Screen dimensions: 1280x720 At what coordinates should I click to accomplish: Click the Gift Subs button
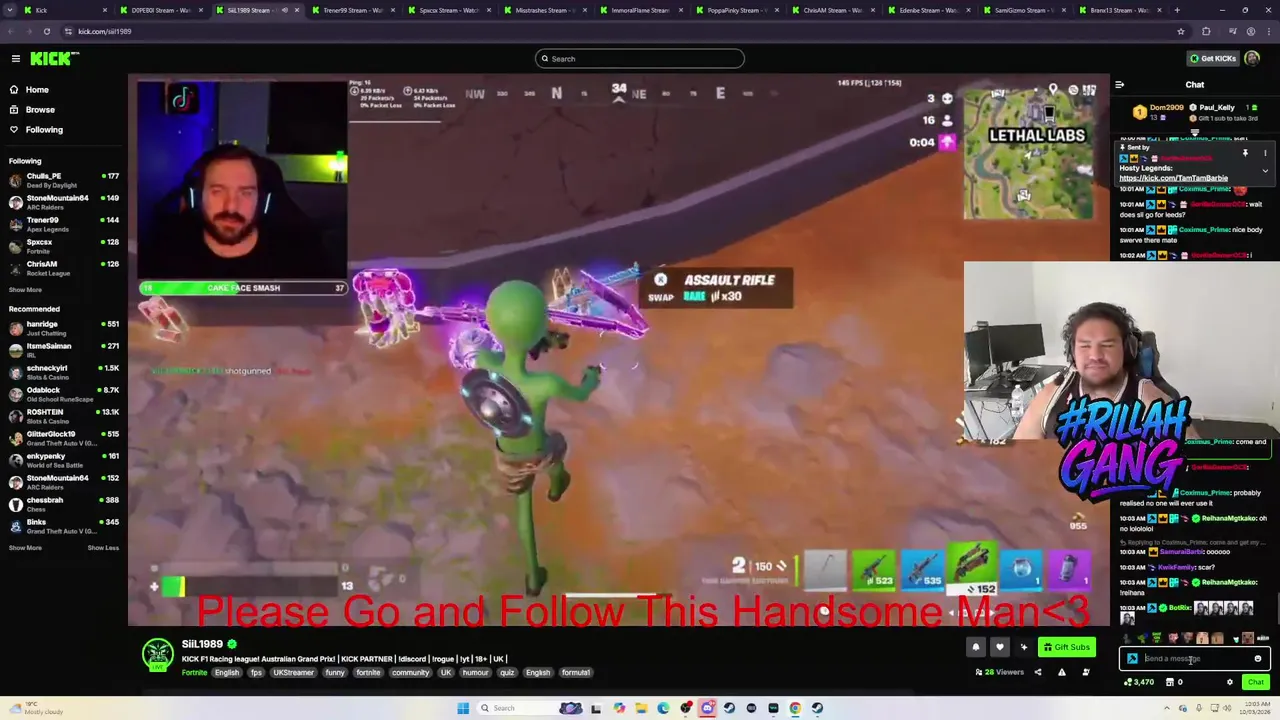pos(1066,647)
